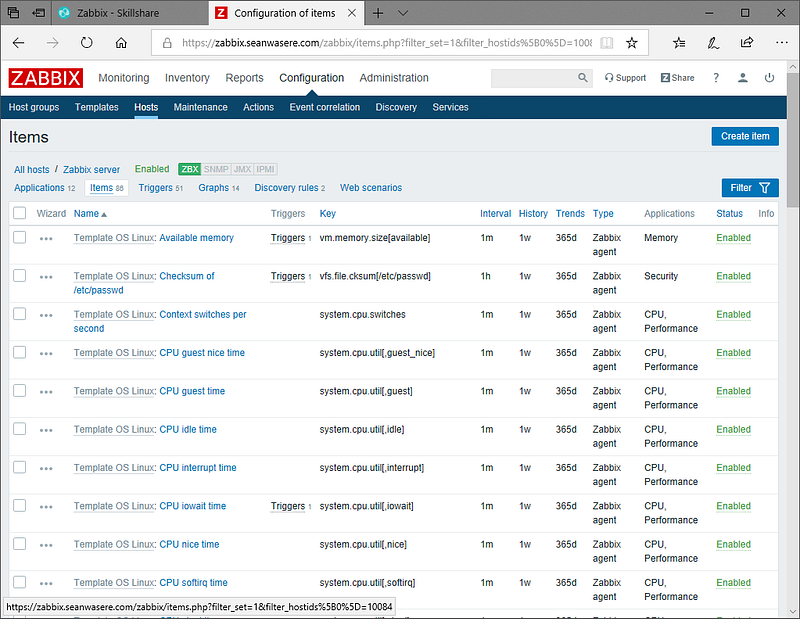
Task: Open the Zabbix server host link
Action: click(x=91, y=169)
